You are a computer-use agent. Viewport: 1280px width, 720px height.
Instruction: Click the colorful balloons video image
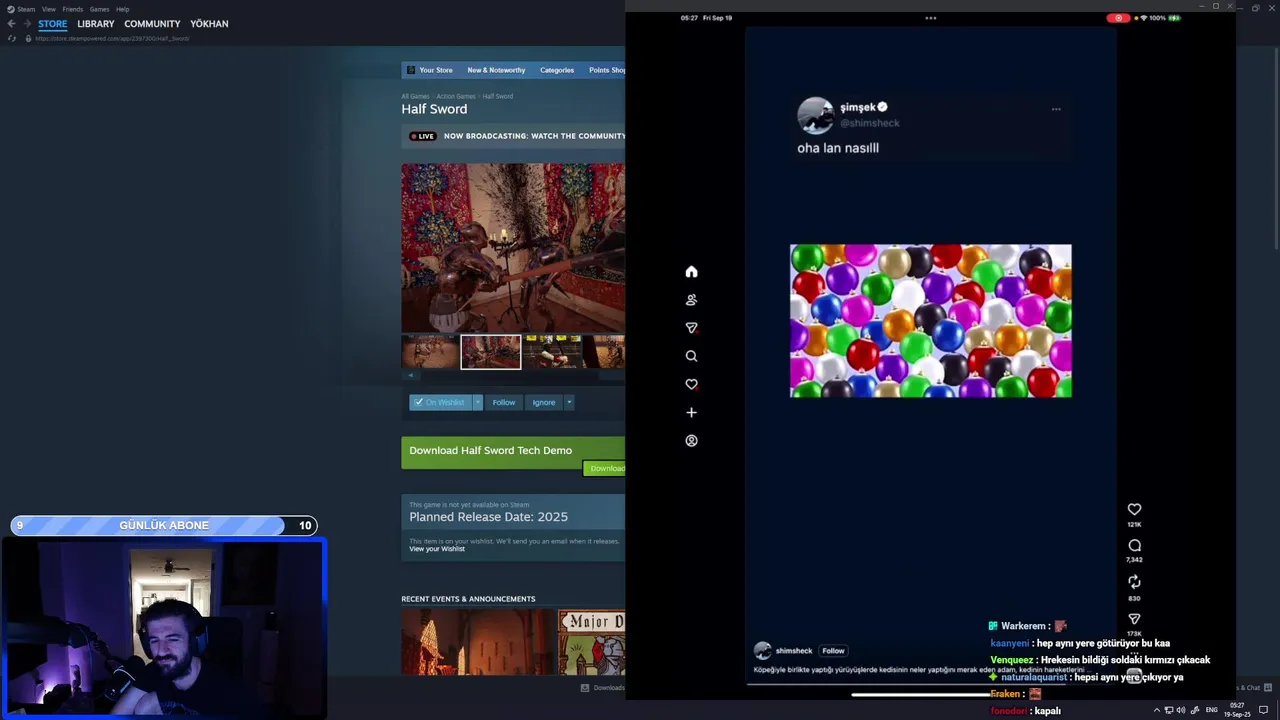point(931,321)
